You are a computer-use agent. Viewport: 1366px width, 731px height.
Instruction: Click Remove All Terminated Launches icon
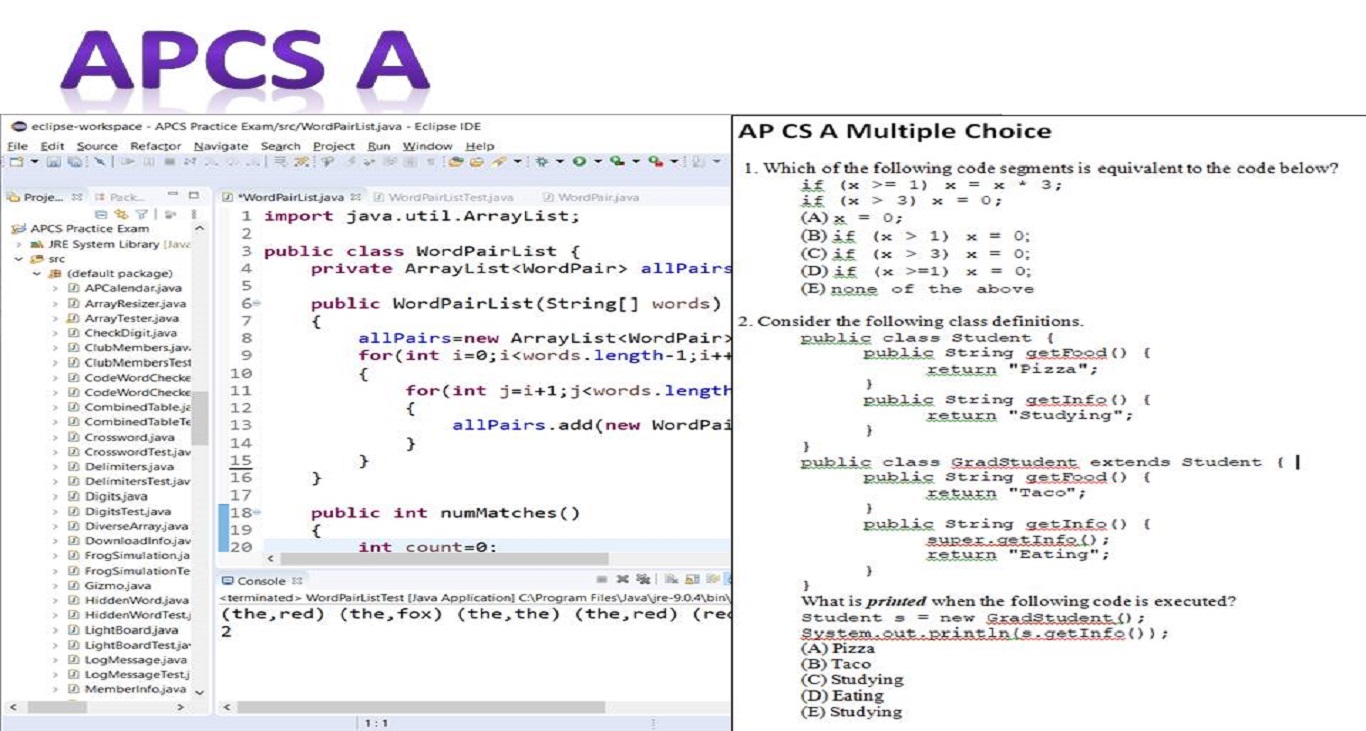point(641,580)
